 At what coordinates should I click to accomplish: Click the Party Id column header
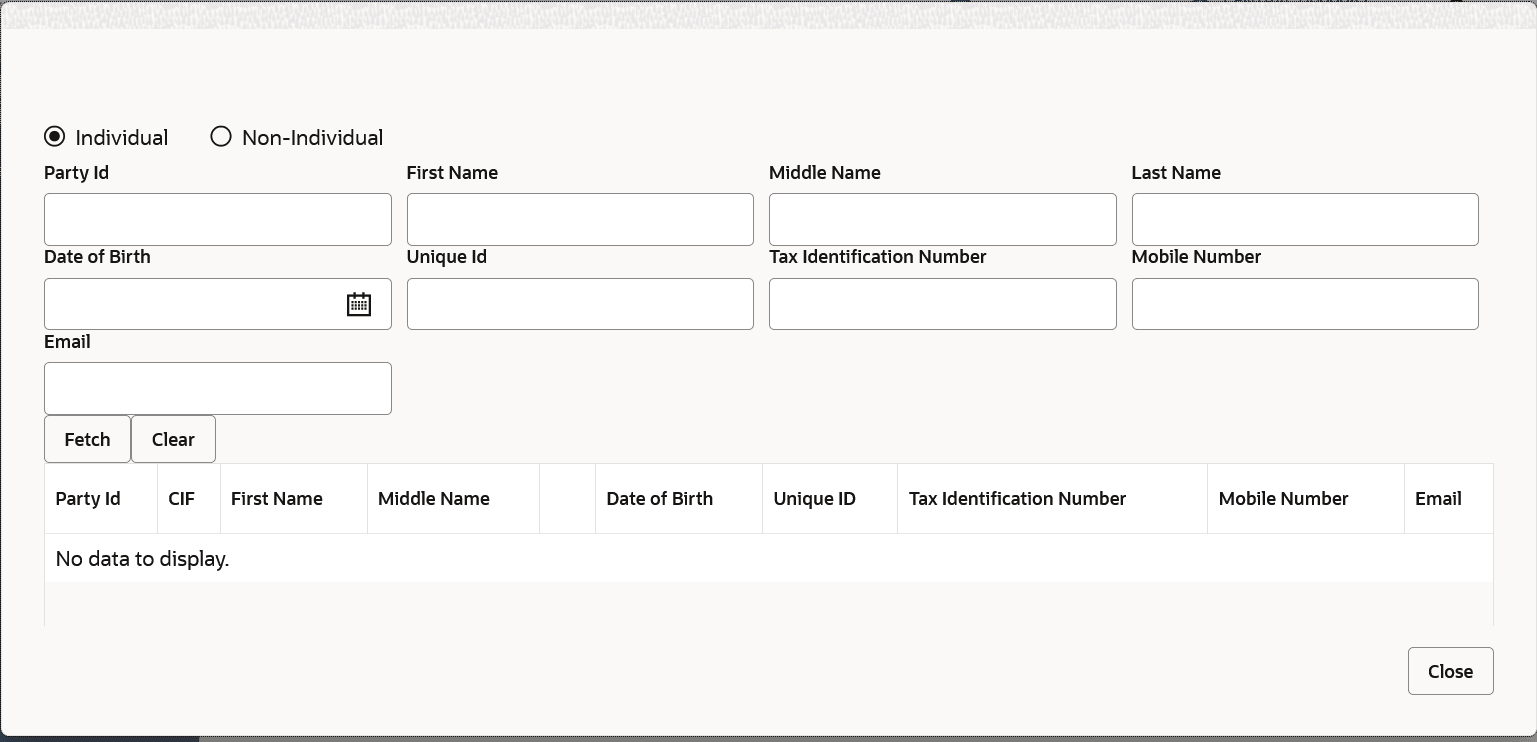88,499
